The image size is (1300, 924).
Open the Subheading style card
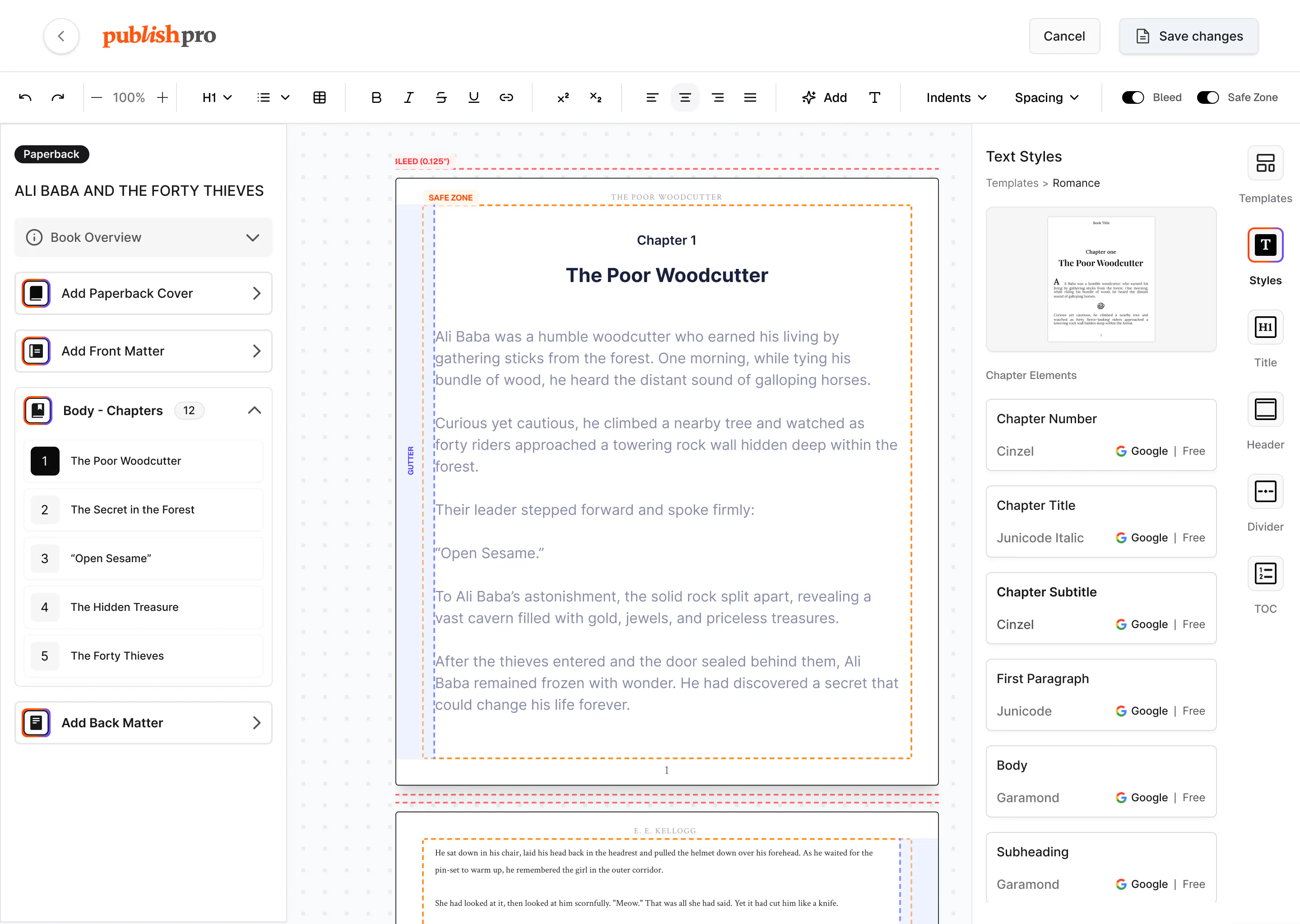[1101, 867]
